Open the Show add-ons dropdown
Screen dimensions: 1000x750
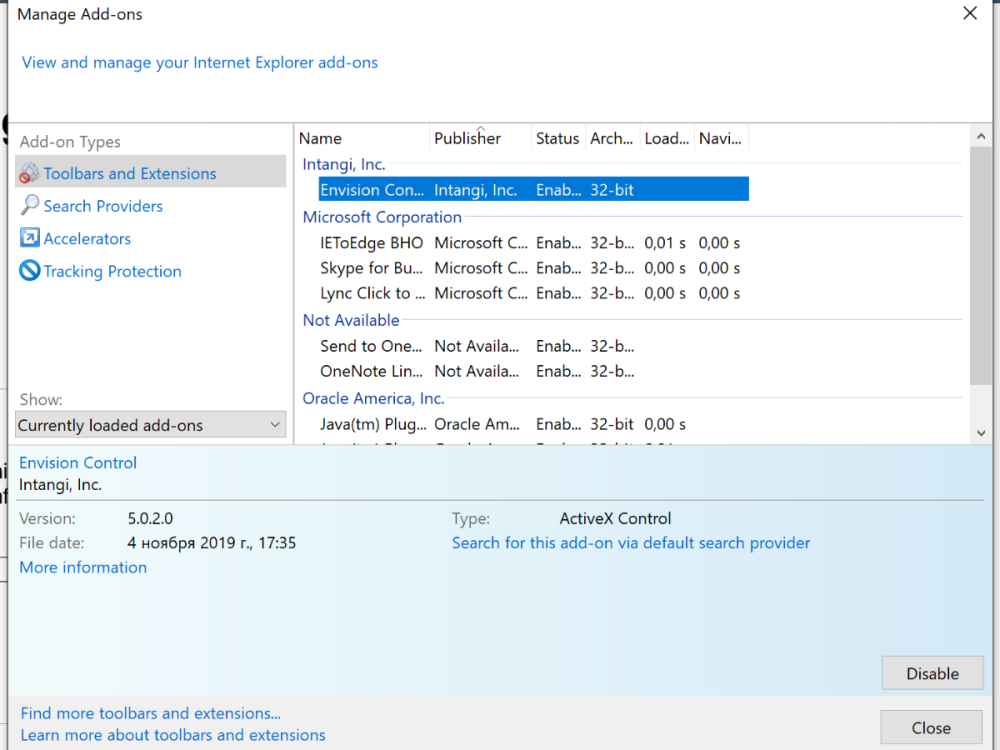(x=150, y=425)
